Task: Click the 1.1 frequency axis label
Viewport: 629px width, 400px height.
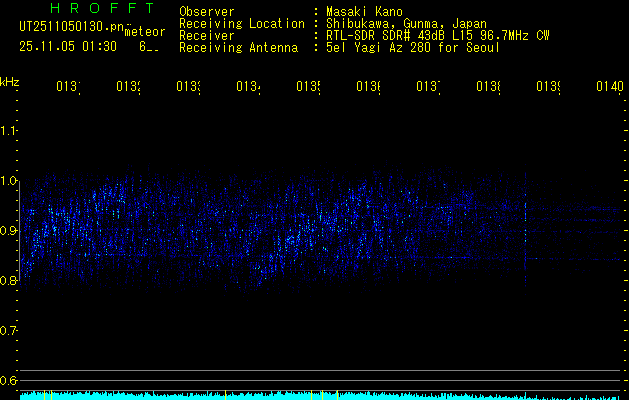Action: point(9,131)
